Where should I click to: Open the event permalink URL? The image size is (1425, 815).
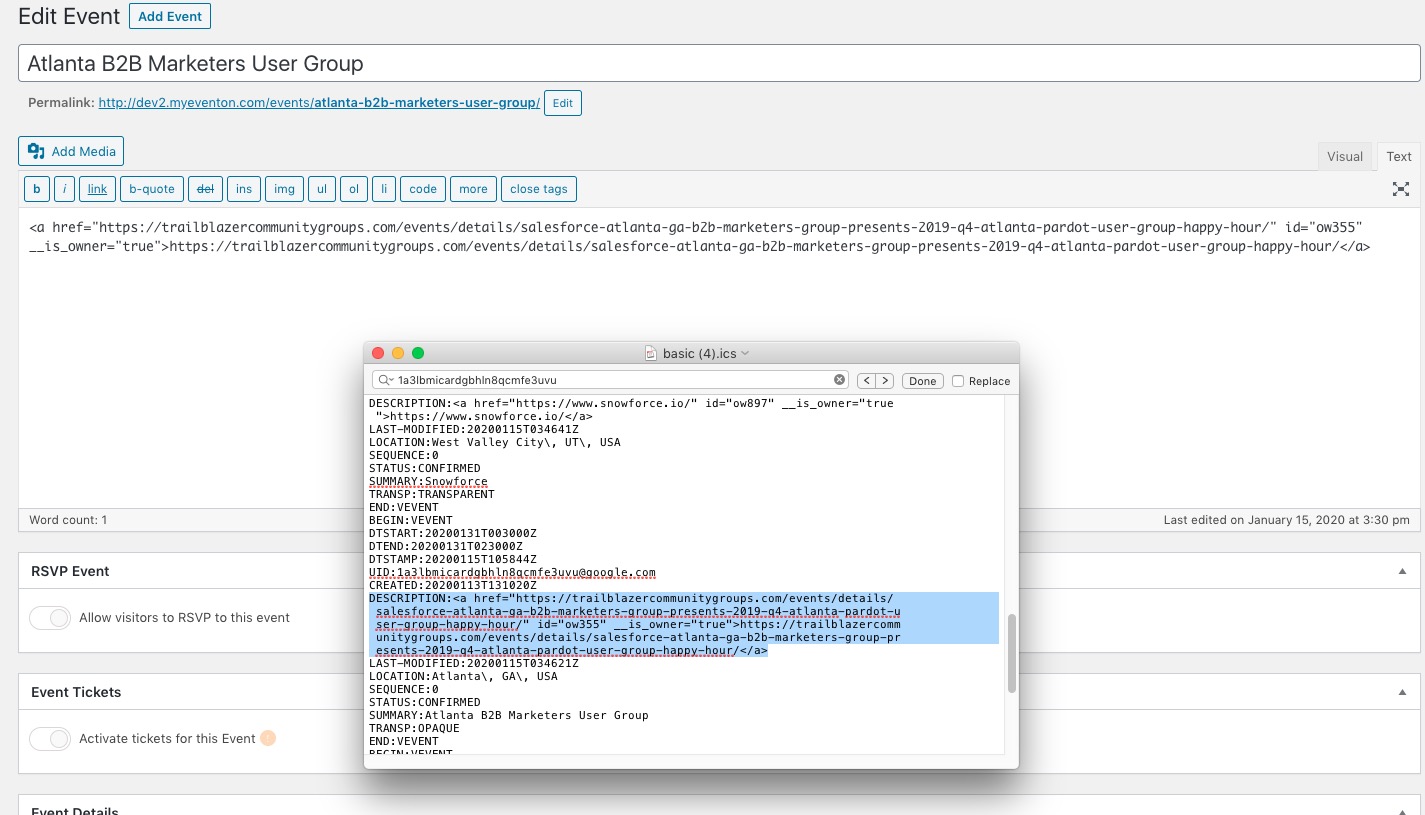point(319,103)
